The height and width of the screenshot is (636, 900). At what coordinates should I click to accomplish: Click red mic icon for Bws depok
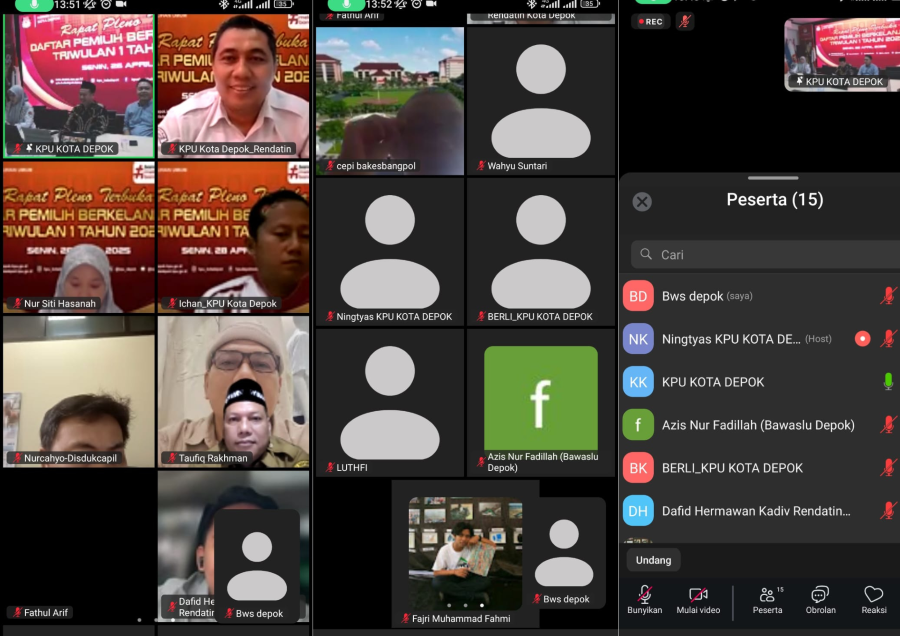click(887, 296)
